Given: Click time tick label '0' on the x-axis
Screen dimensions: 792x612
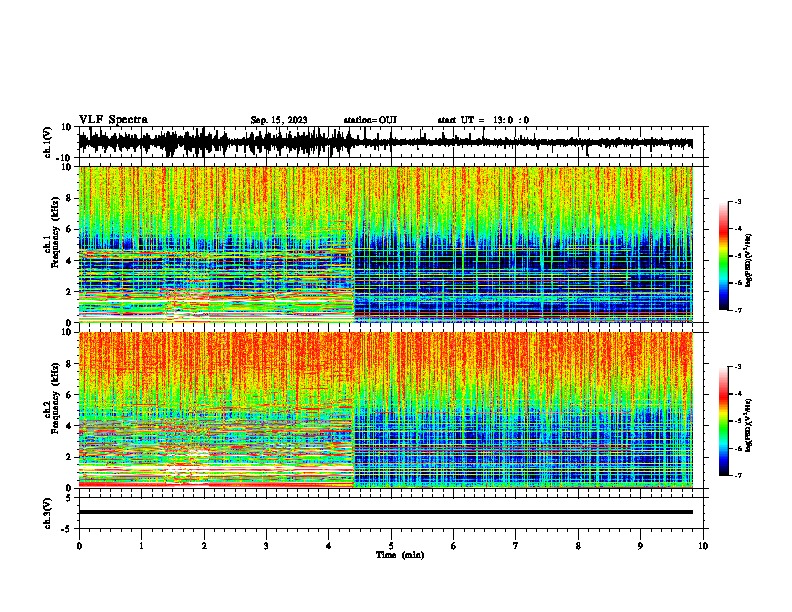Looking at the screenshot, I should coord(79,546).
